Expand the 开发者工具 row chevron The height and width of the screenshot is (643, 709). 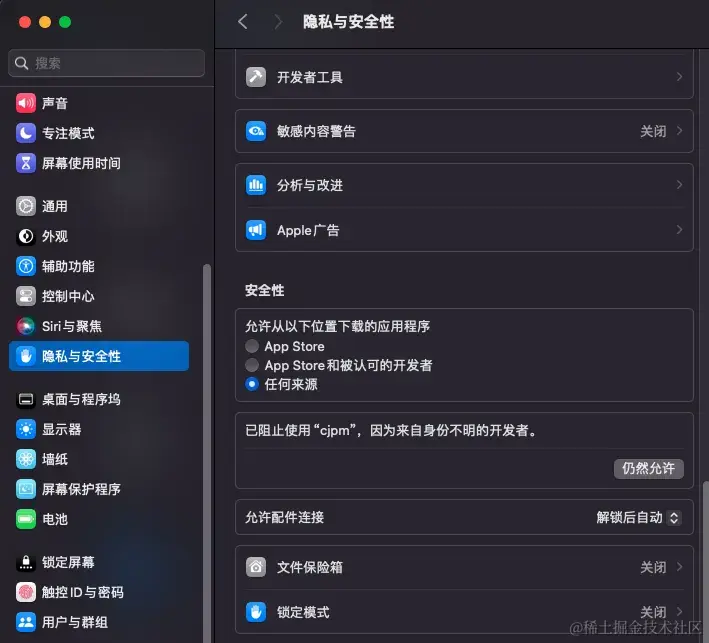679,77
